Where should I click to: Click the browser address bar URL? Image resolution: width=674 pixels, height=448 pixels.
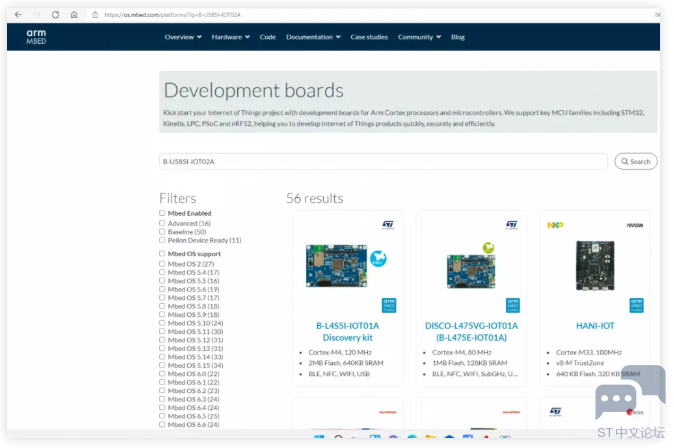click(172, 15)
